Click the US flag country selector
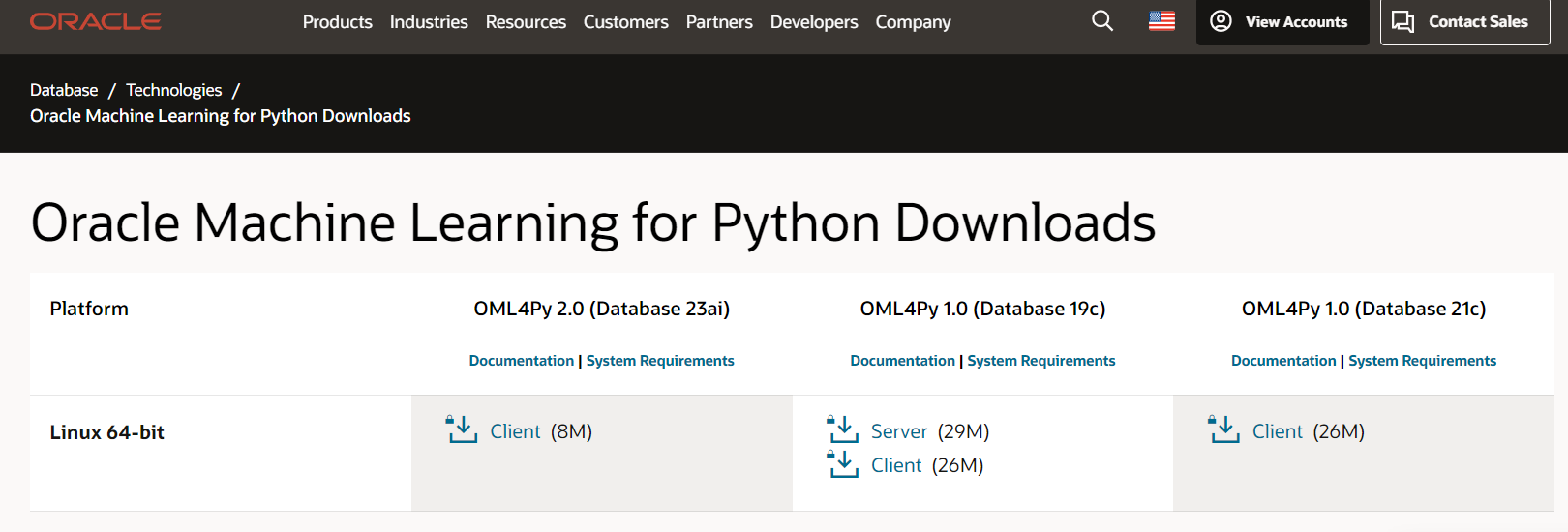The image size is (1568, 532). click(x=1161, y=21)
